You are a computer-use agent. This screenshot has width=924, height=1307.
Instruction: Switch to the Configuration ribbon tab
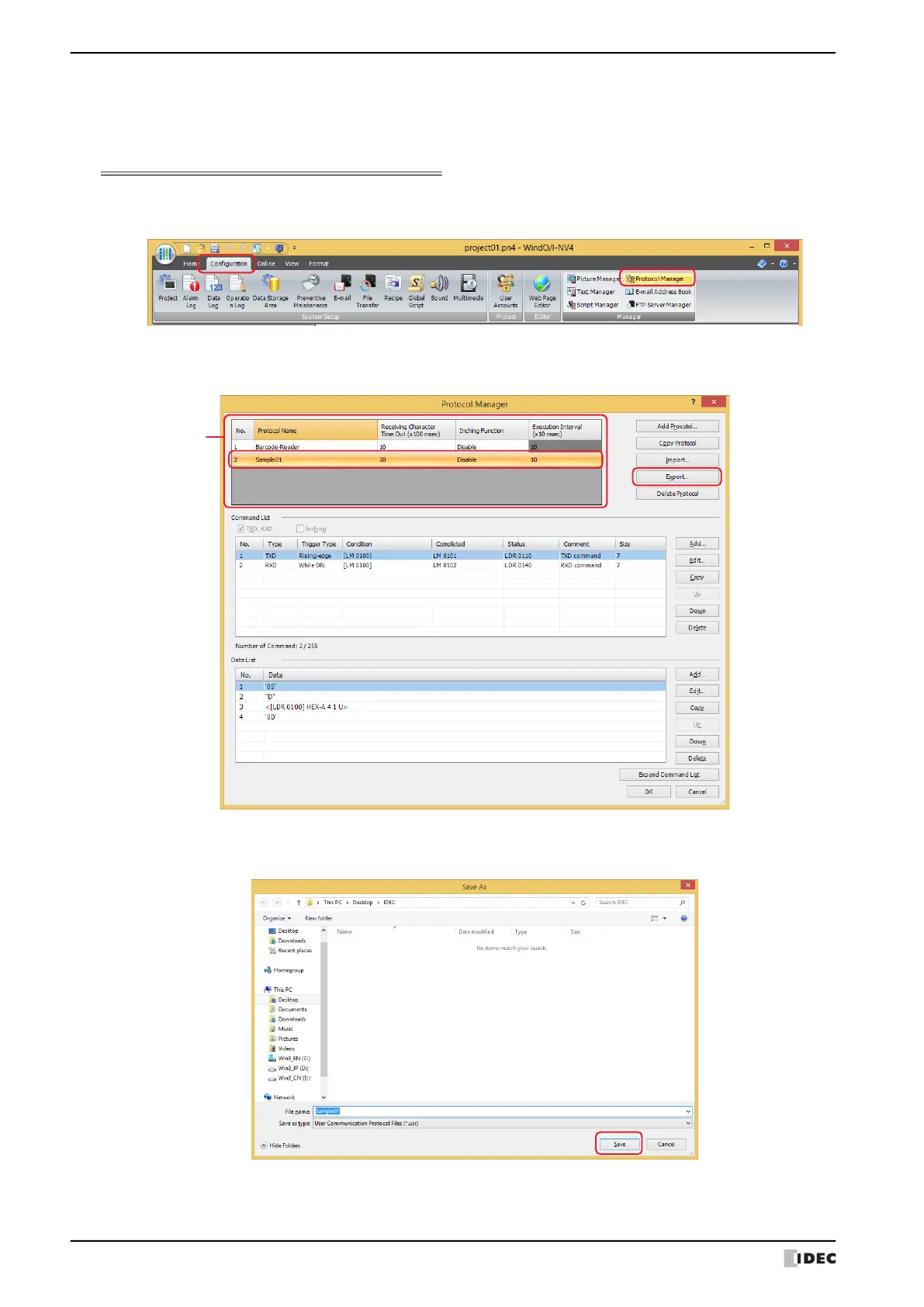pos(228,264)
